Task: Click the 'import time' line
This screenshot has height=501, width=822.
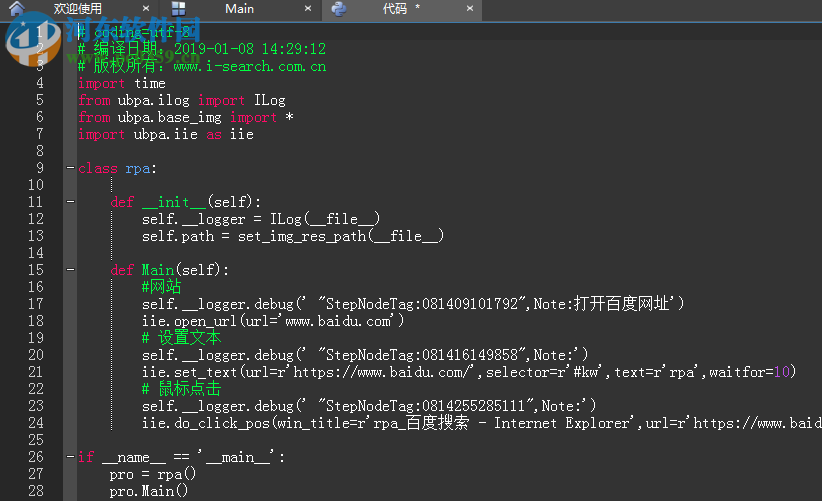Action: 122,83
